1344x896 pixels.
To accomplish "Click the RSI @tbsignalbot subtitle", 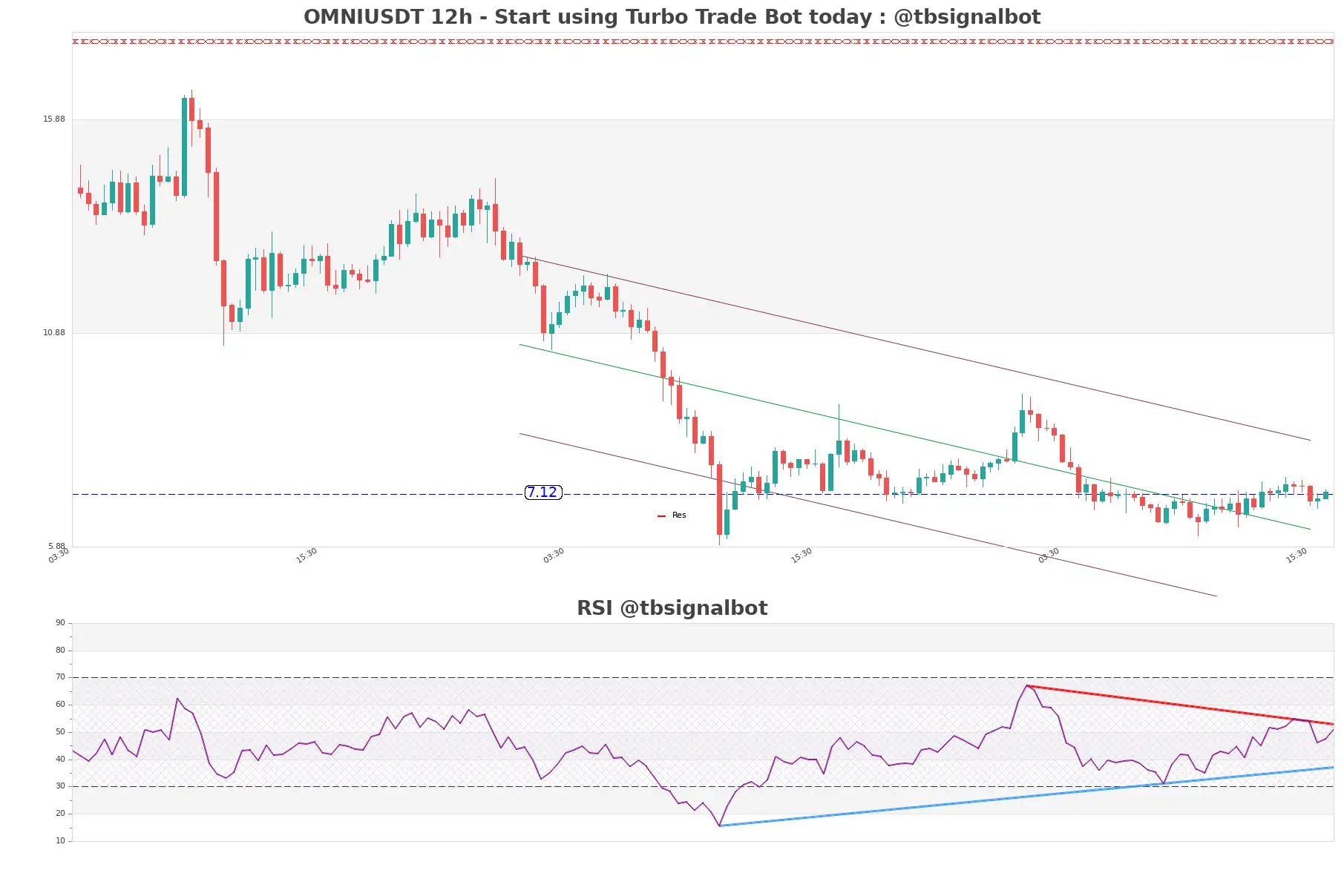I will [672, 608].
